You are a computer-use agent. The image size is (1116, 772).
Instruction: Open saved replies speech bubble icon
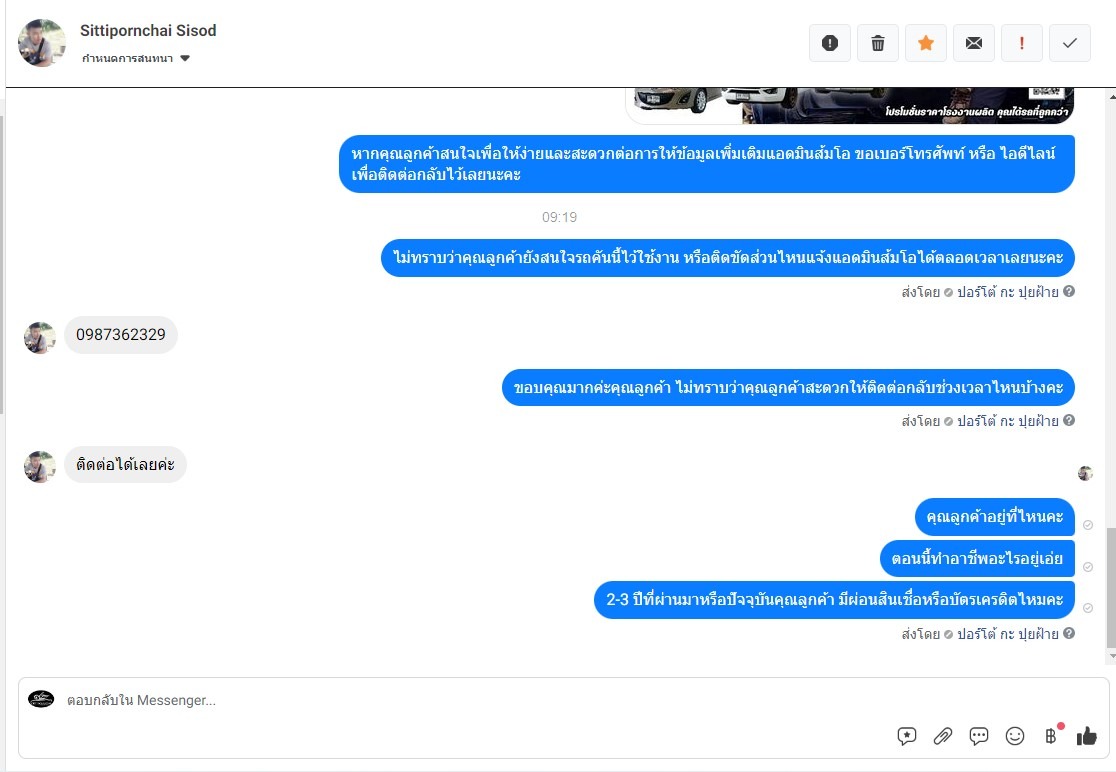[x=979, y=736]
